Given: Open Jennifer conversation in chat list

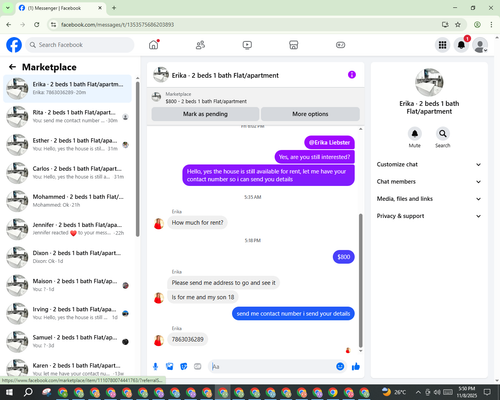Looking at the screenshot, I should (x=68, y=229).
